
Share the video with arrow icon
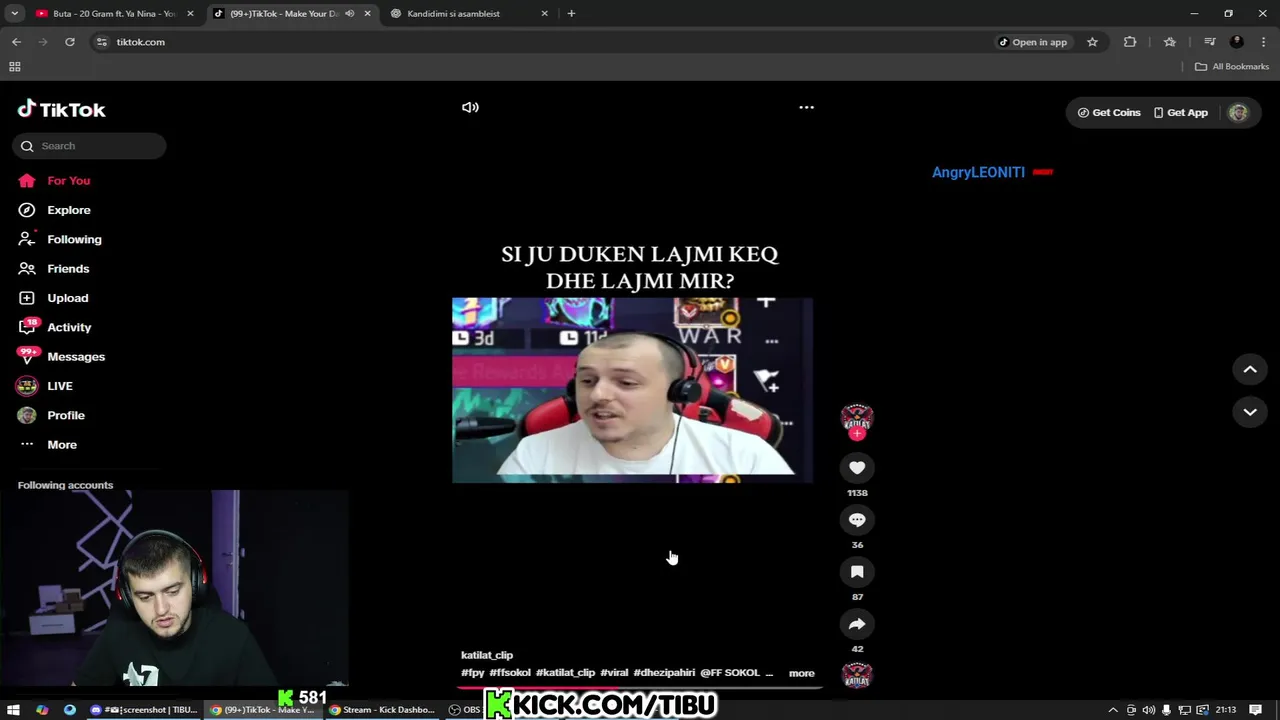pos(857,624)
